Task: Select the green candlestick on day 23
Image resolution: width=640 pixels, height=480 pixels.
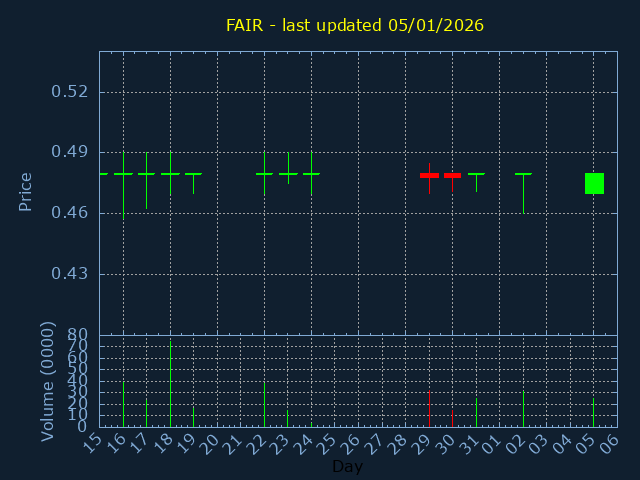Action: 288,174
